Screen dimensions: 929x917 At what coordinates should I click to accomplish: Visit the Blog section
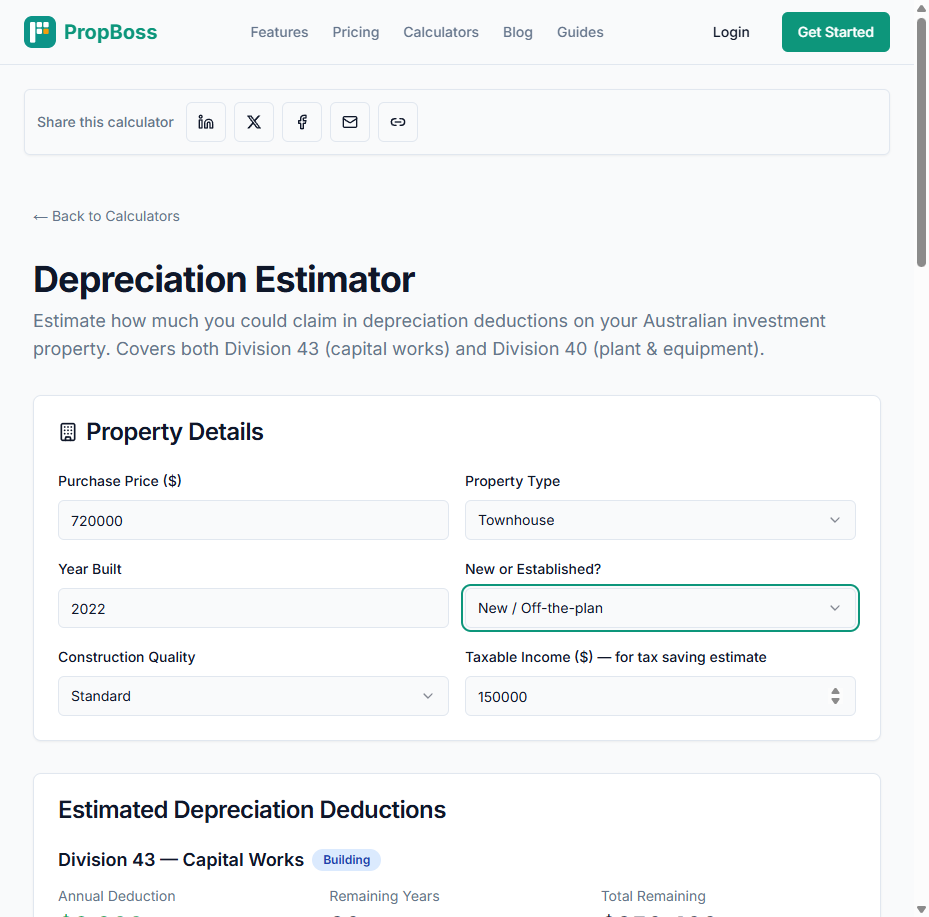[518, 32]
